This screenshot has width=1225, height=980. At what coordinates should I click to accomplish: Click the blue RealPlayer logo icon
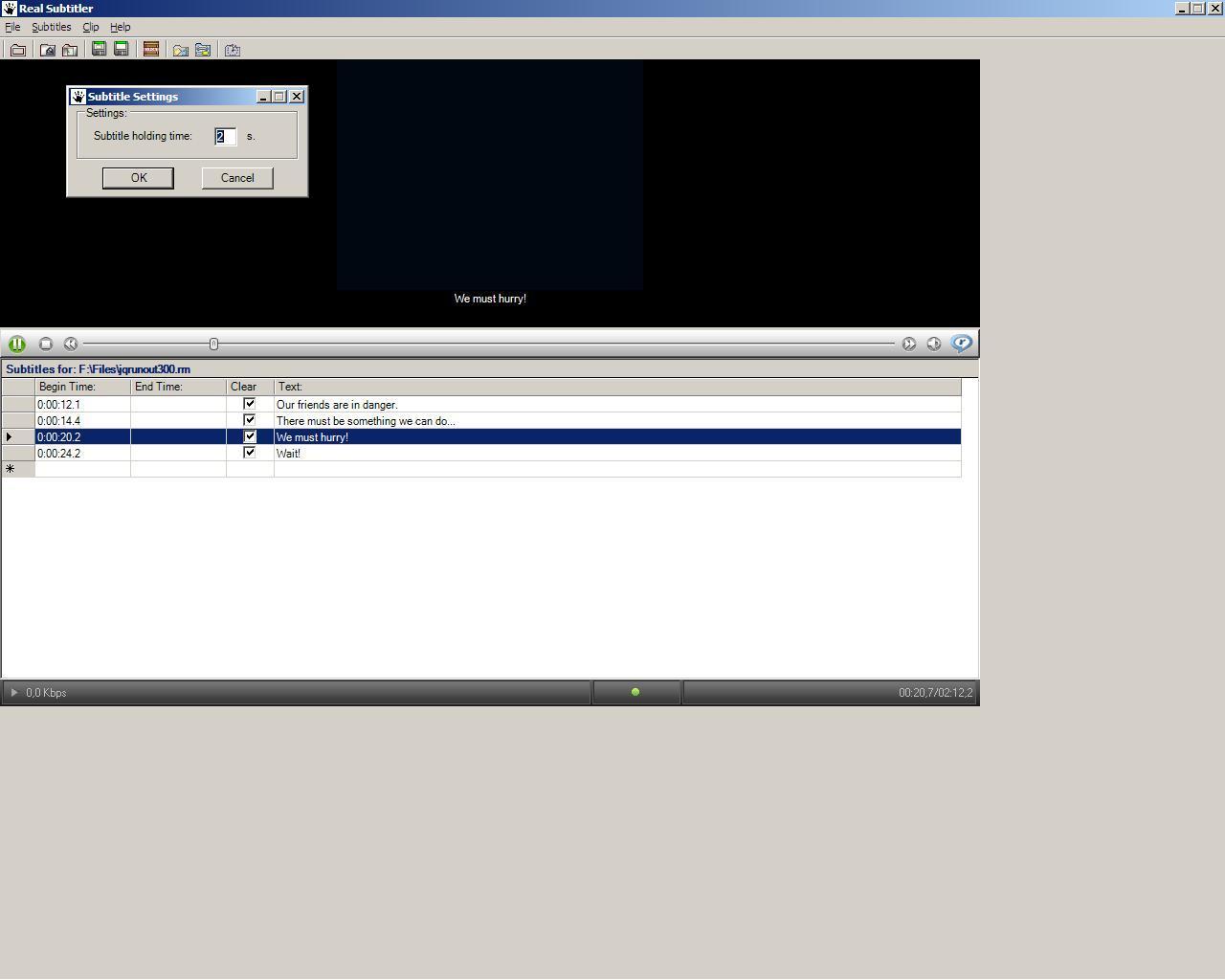962,343
